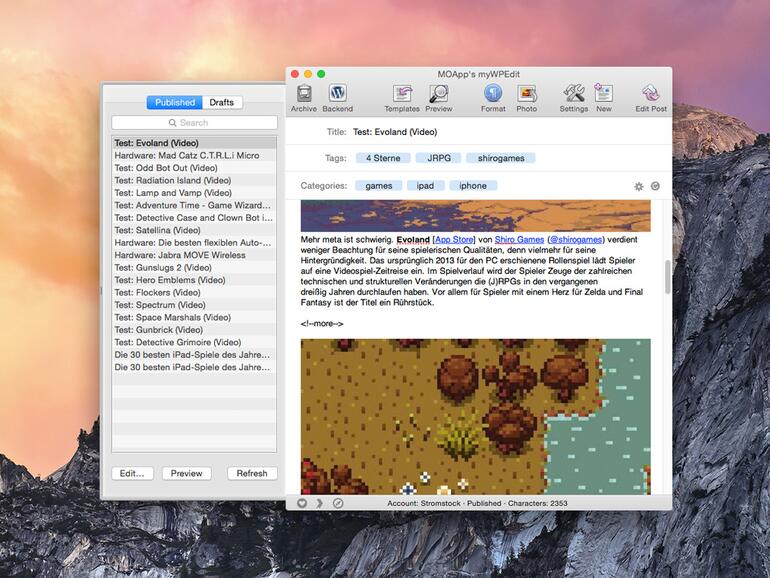Select post 'Test: Evoland (Video)' in list
This screenshot has height=578, width=770.
tap(194, 143)
